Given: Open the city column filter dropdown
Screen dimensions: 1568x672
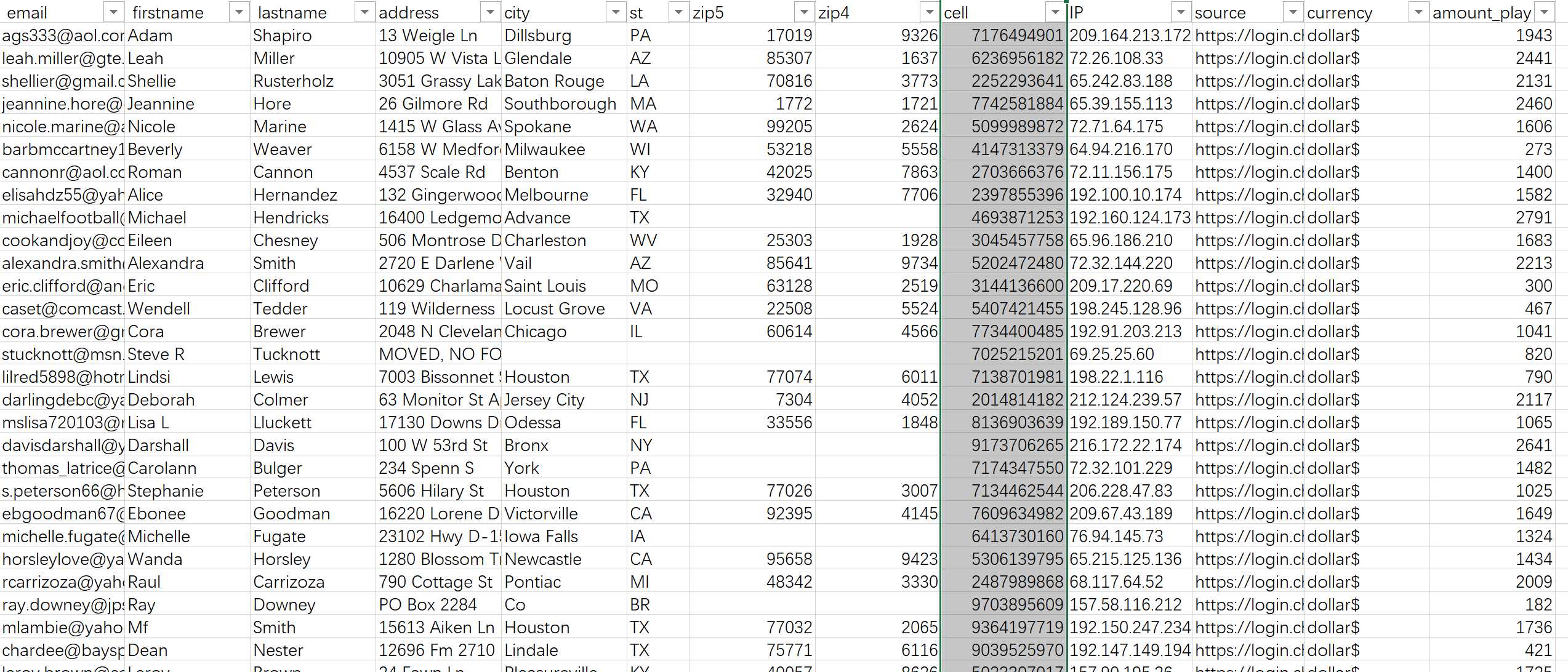Looking at the screenshot, I should click(x=616, y=12).
